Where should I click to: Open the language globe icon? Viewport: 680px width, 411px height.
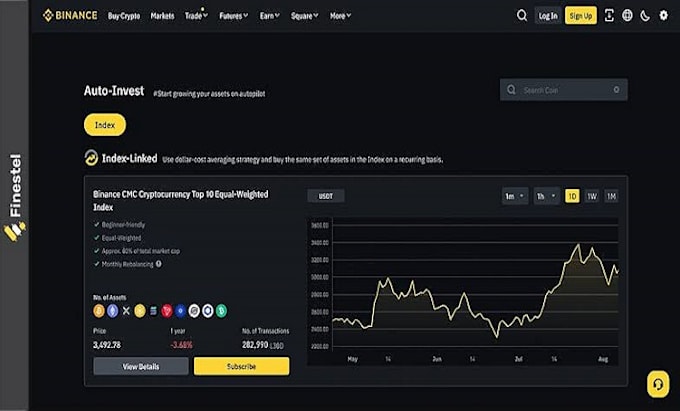[x=627, y=16]
